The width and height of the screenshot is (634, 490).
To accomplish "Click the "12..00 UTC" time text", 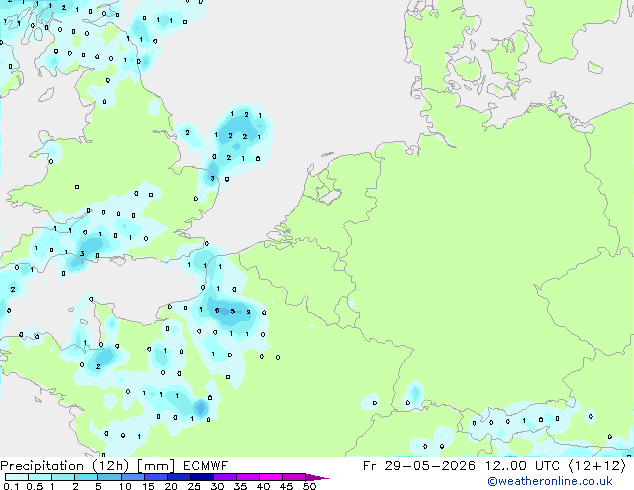I will coord(522,466).
